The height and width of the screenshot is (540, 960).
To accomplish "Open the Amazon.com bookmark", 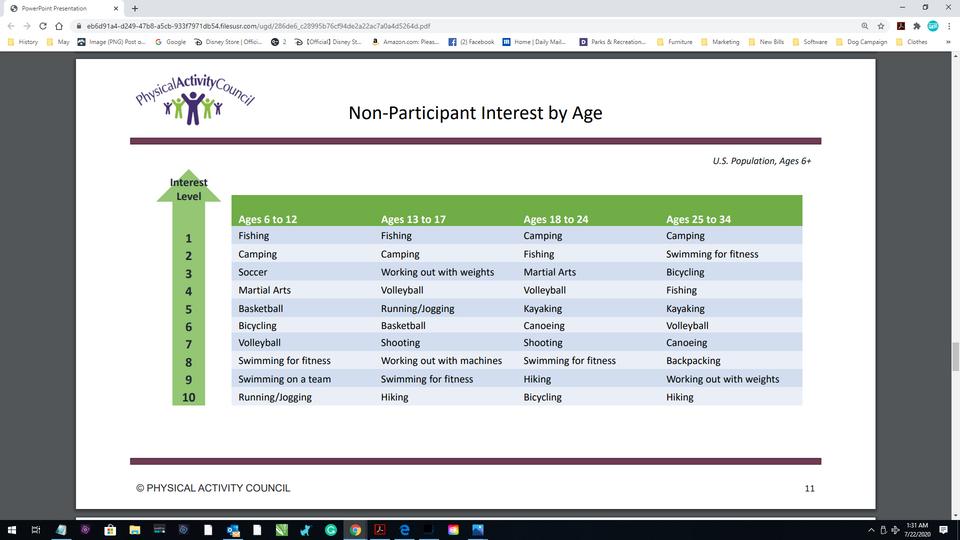I will coord(405,42).
